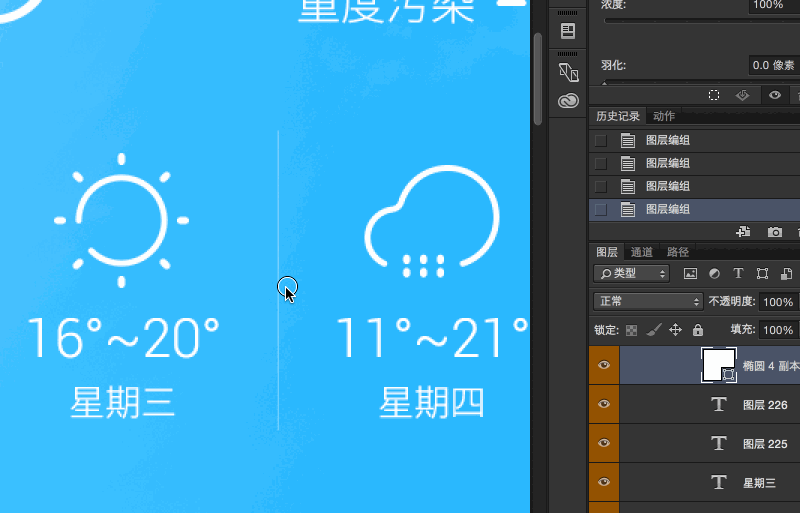Viewport: 800px width, 513px height.
Task: Set history brush source for highlighted 图层编组 state
Action: click(x=601, y=209)
